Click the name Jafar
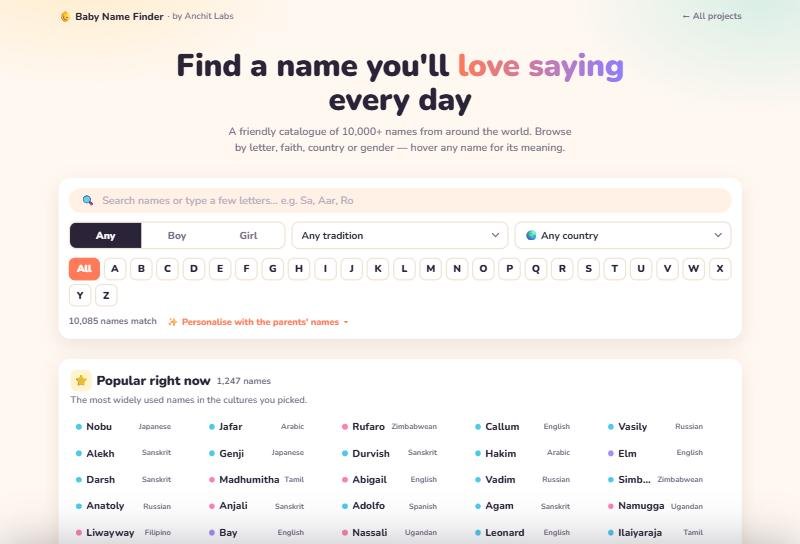Image resolution: width=800 pixels, height=544 pixels. 231,427
